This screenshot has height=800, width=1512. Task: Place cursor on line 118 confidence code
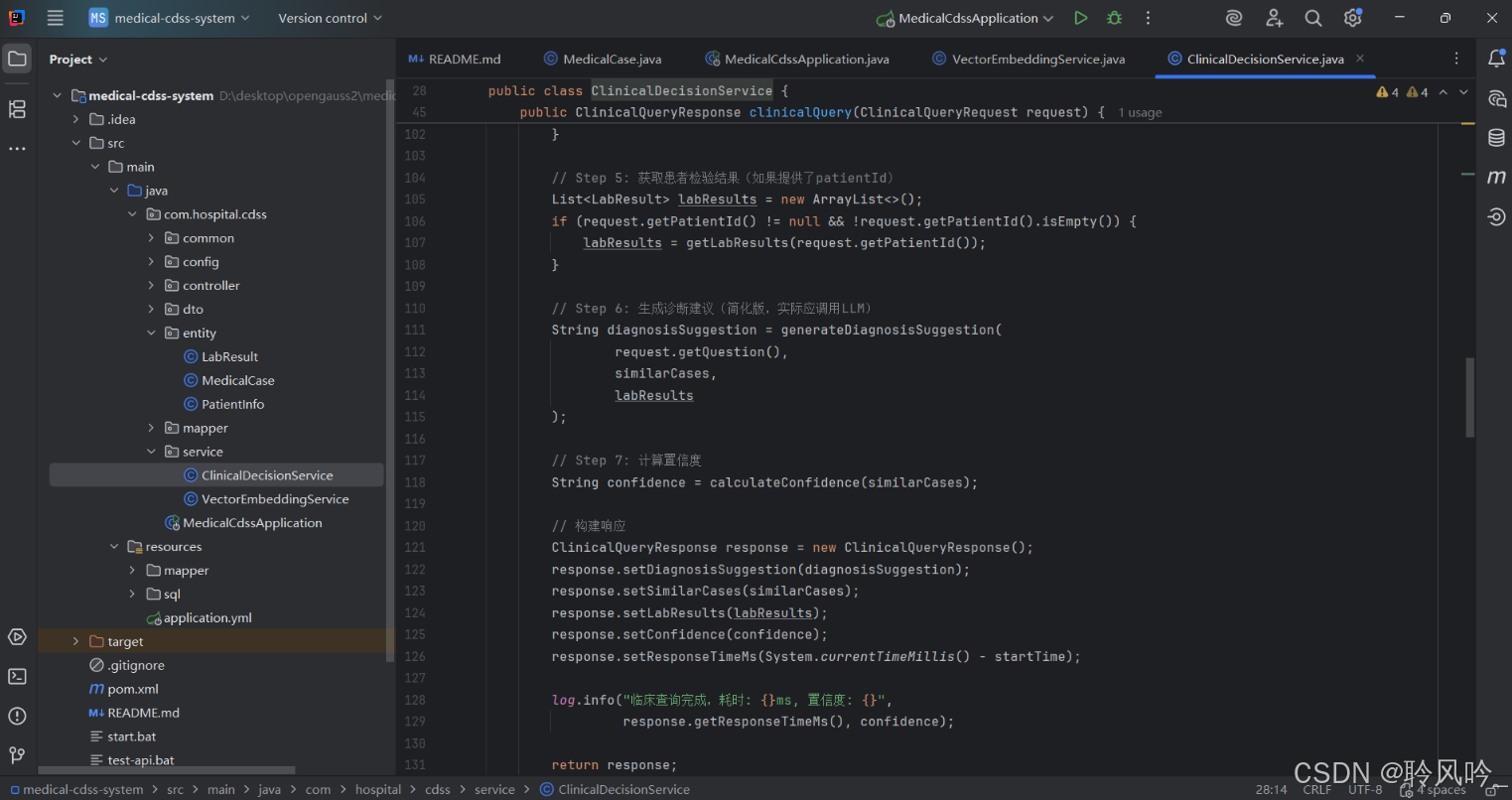point(764,482)
